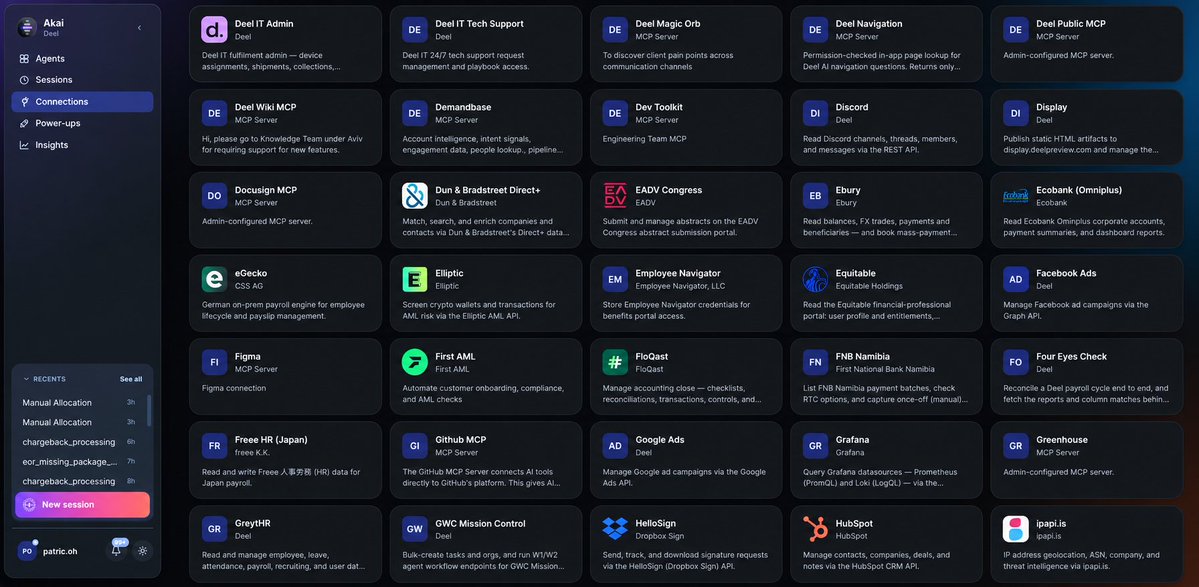Click the Akai app logo
This screenshot has width=1199, height=587.
coord(27,28)
